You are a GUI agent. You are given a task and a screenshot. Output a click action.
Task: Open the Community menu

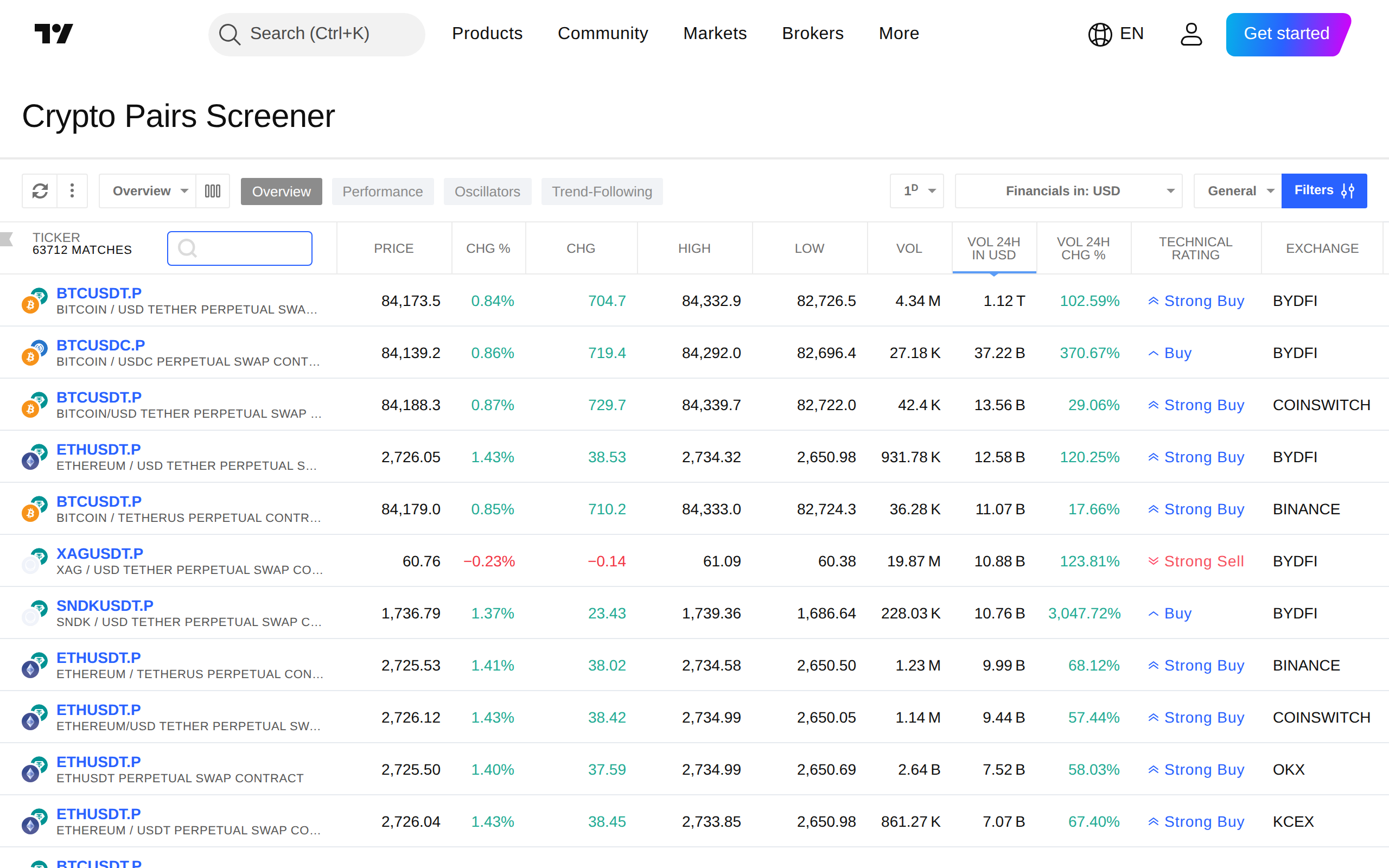pyautogui.click(x=603, y=33)
